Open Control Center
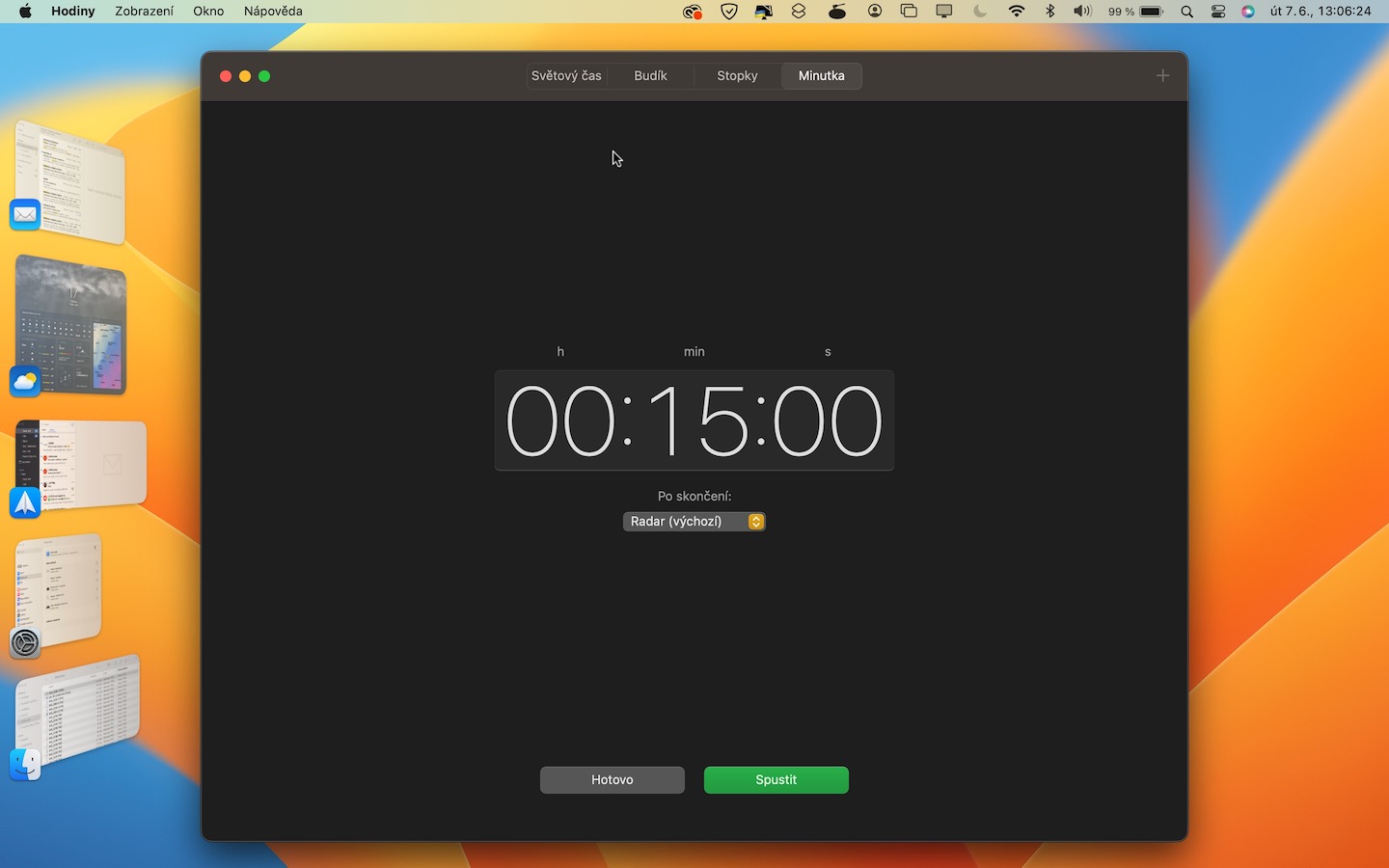The image size is (1389, 868). [1218, 12]
